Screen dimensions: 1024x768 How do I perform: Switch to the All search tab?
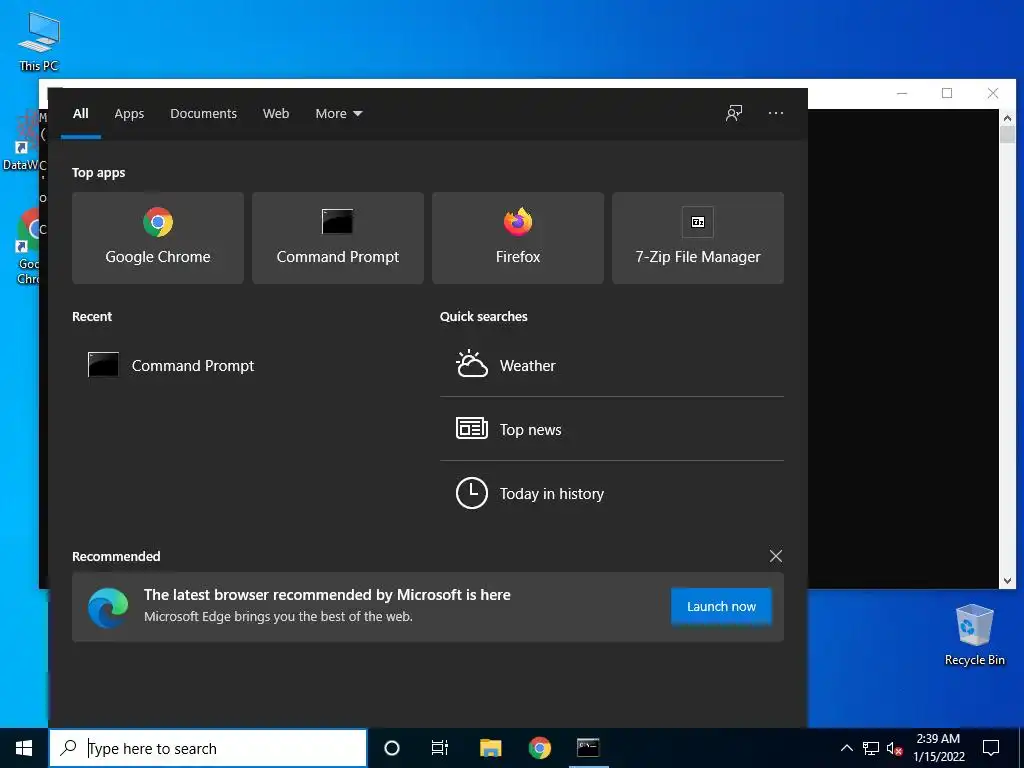[x=80, y=114]
